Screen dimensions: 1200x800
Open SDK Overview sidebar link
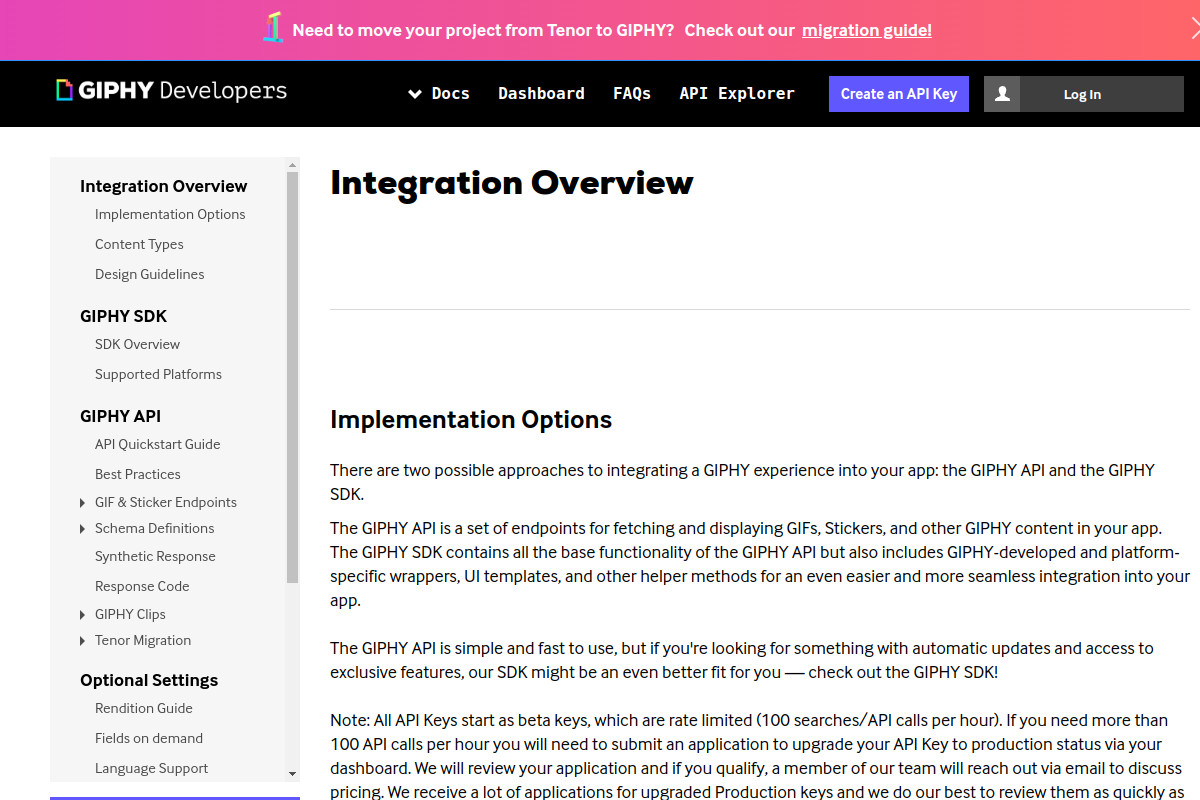point(138,344)
